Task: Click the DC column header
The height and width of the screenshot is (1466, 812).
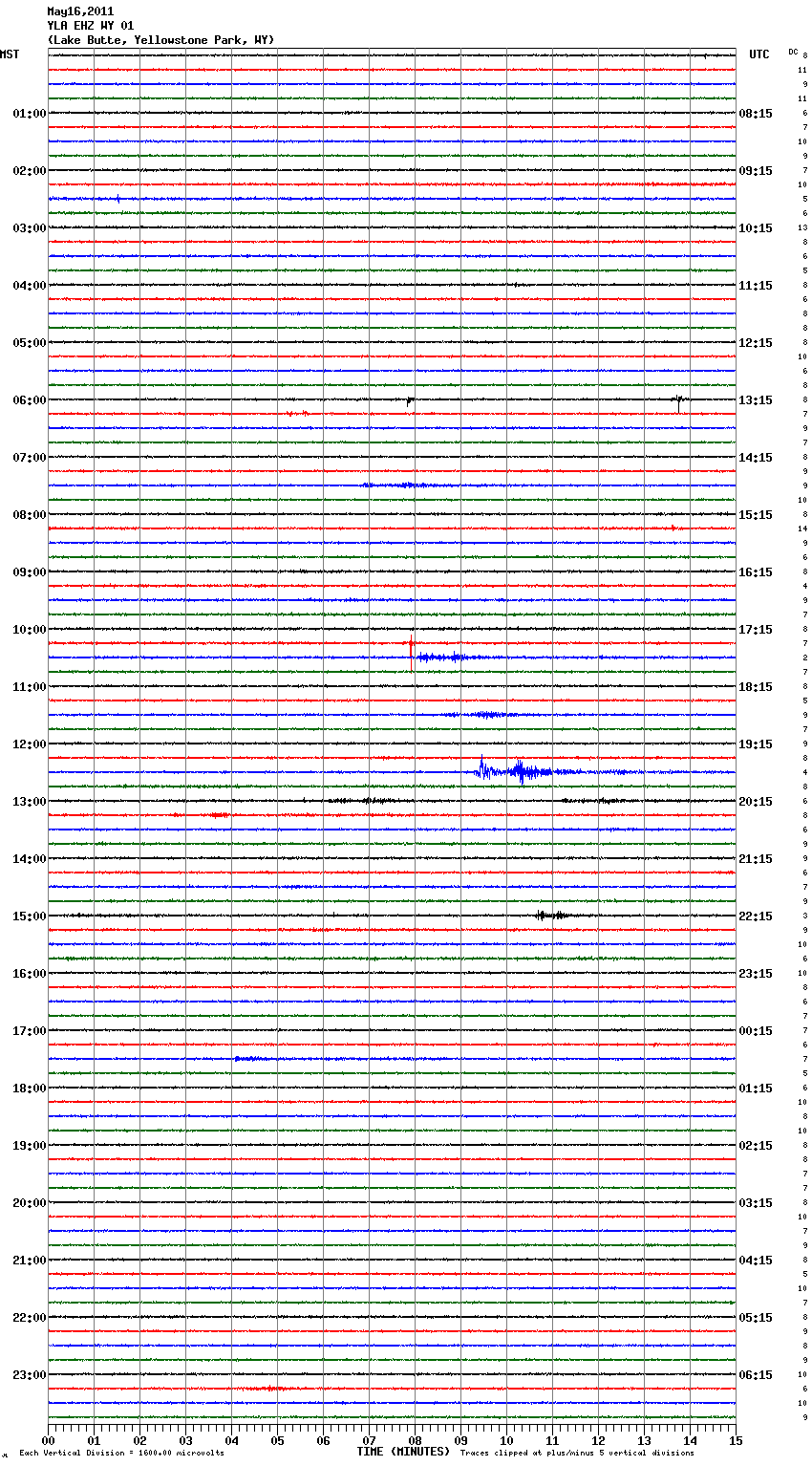Action: pyautogui.click(x=793, y=52)
